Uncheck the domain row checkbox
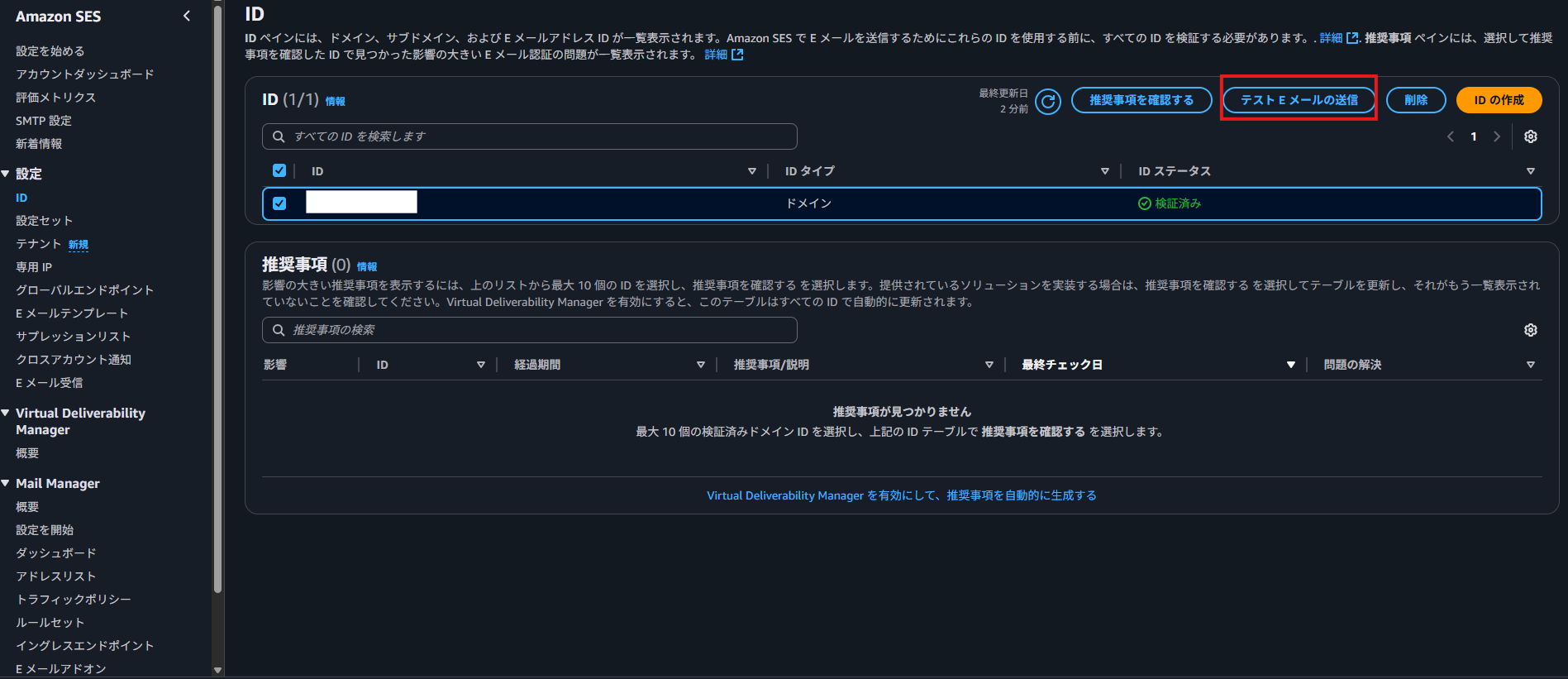Image resolution: width=1568 pixels, height=679 pixels. tap(279, 203)
